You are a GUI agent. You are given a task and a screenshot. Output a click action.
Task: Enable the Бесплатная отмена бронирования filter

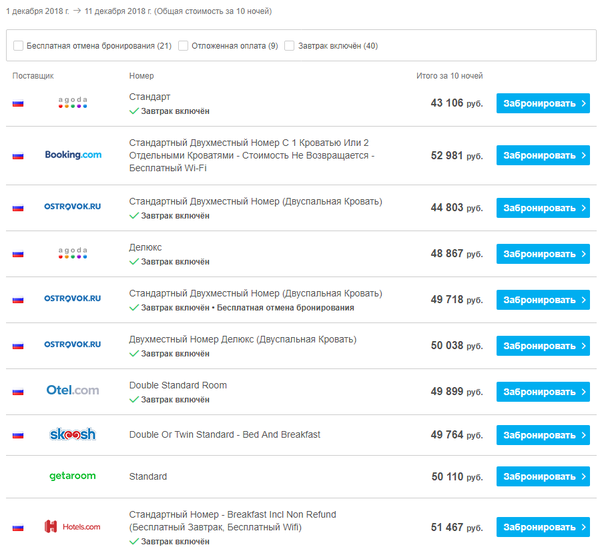[x=19, y=45]
